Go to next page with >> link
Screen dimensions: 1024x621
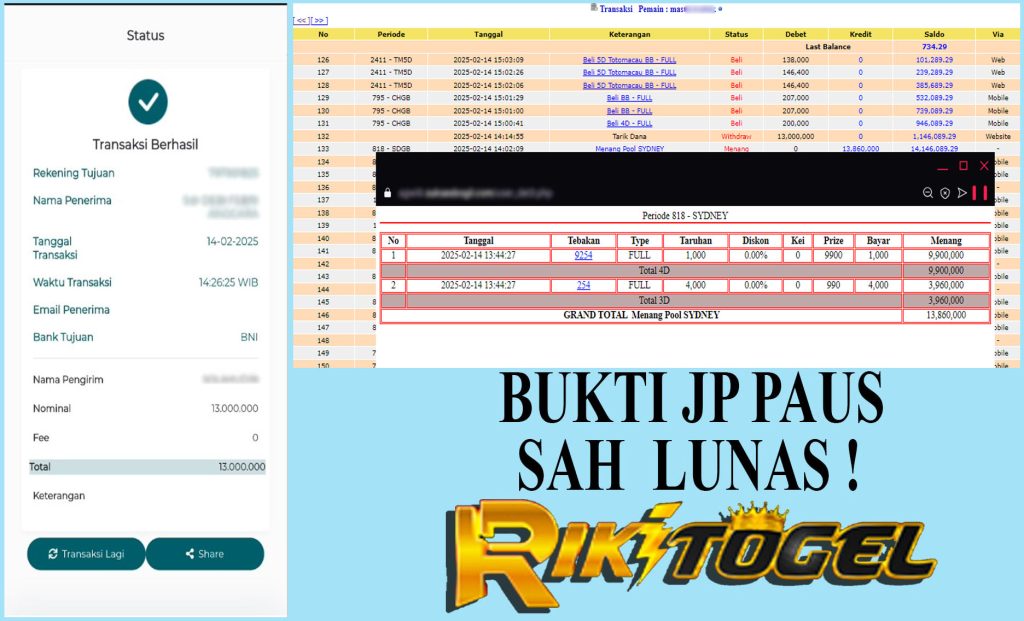(x=319, y=20)
